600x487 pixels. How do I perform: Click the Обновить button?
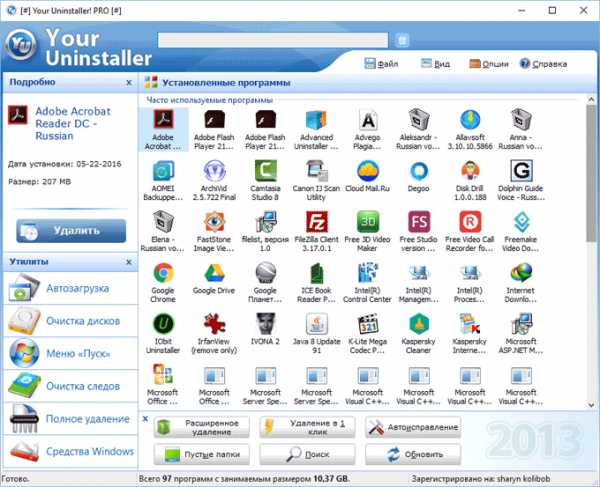413,454
